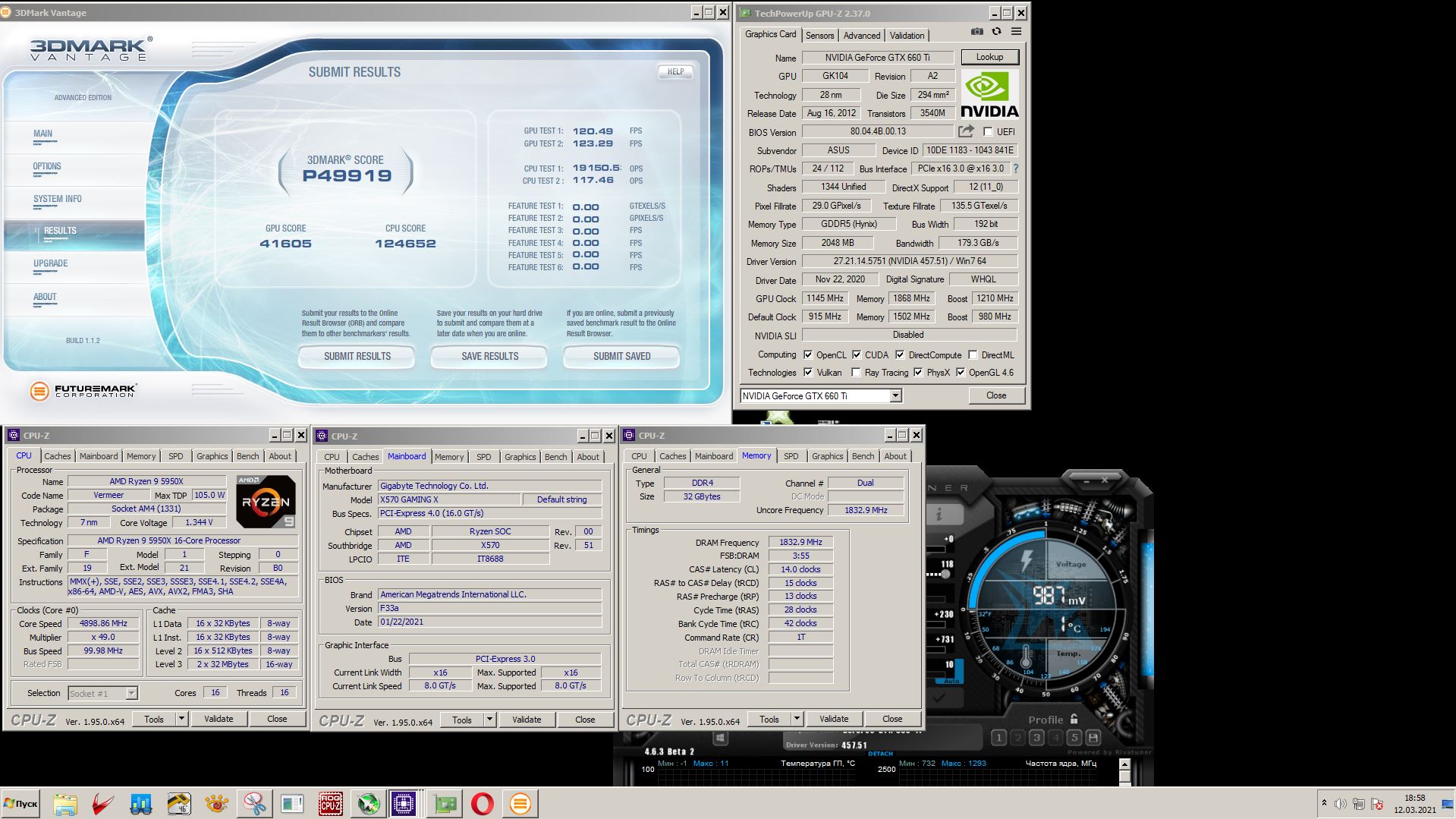Open the orange 3DMark Vantage taskbar icon
Screen dimensions: 1456x819
520,804
